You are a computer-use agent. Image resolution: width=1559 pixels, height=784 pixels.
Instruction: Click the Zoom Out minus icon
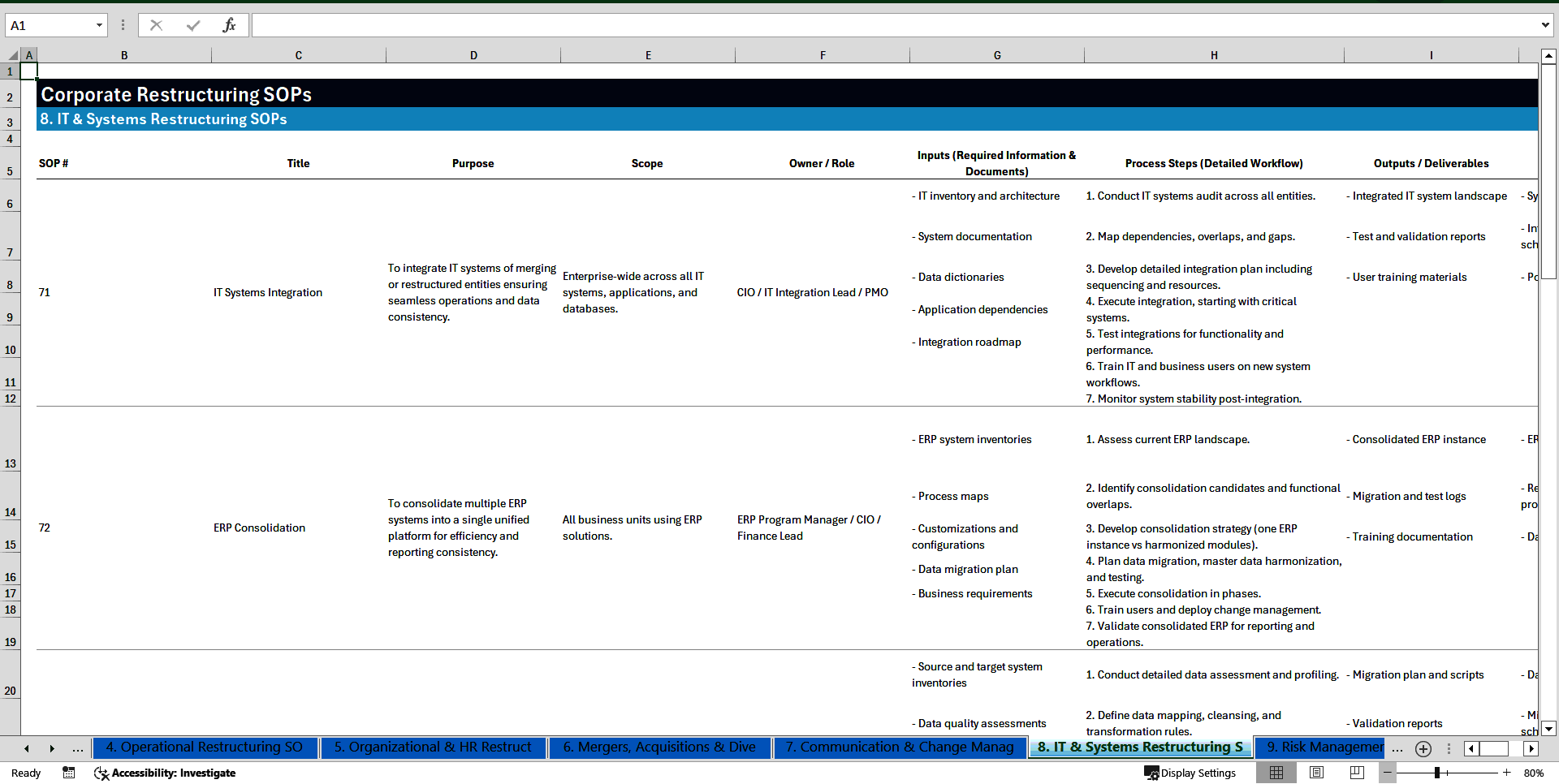[1388, 773]
